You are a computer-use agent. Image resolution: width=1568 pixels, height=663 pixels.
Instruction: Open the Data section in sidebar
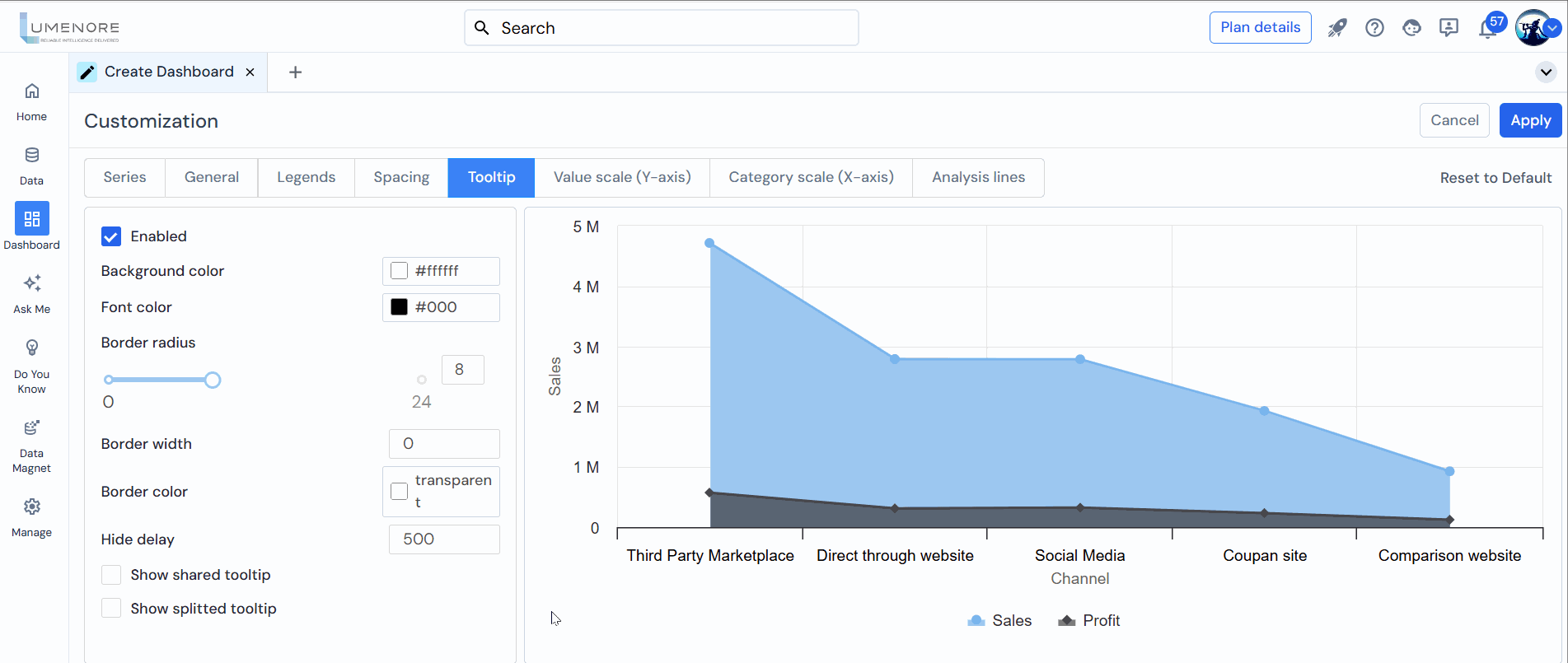point(31,156)
